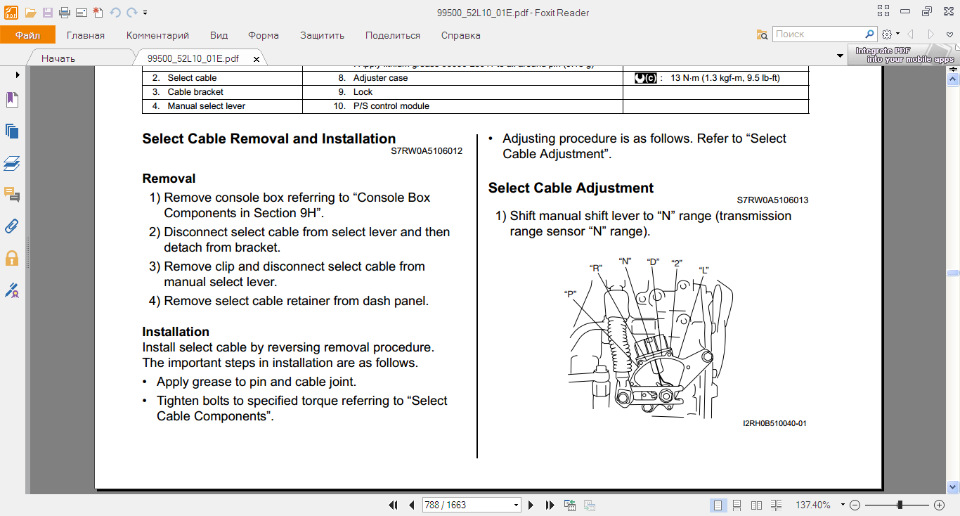Expand the open tabs list dropdown arrow
This screenshot has width=960, height=516.
point(840,56)
